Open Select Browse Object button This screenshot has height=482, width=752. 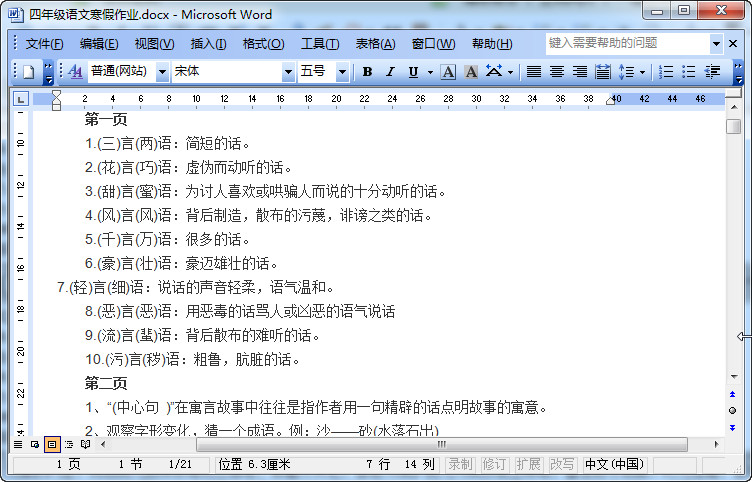tap(732, 411)
